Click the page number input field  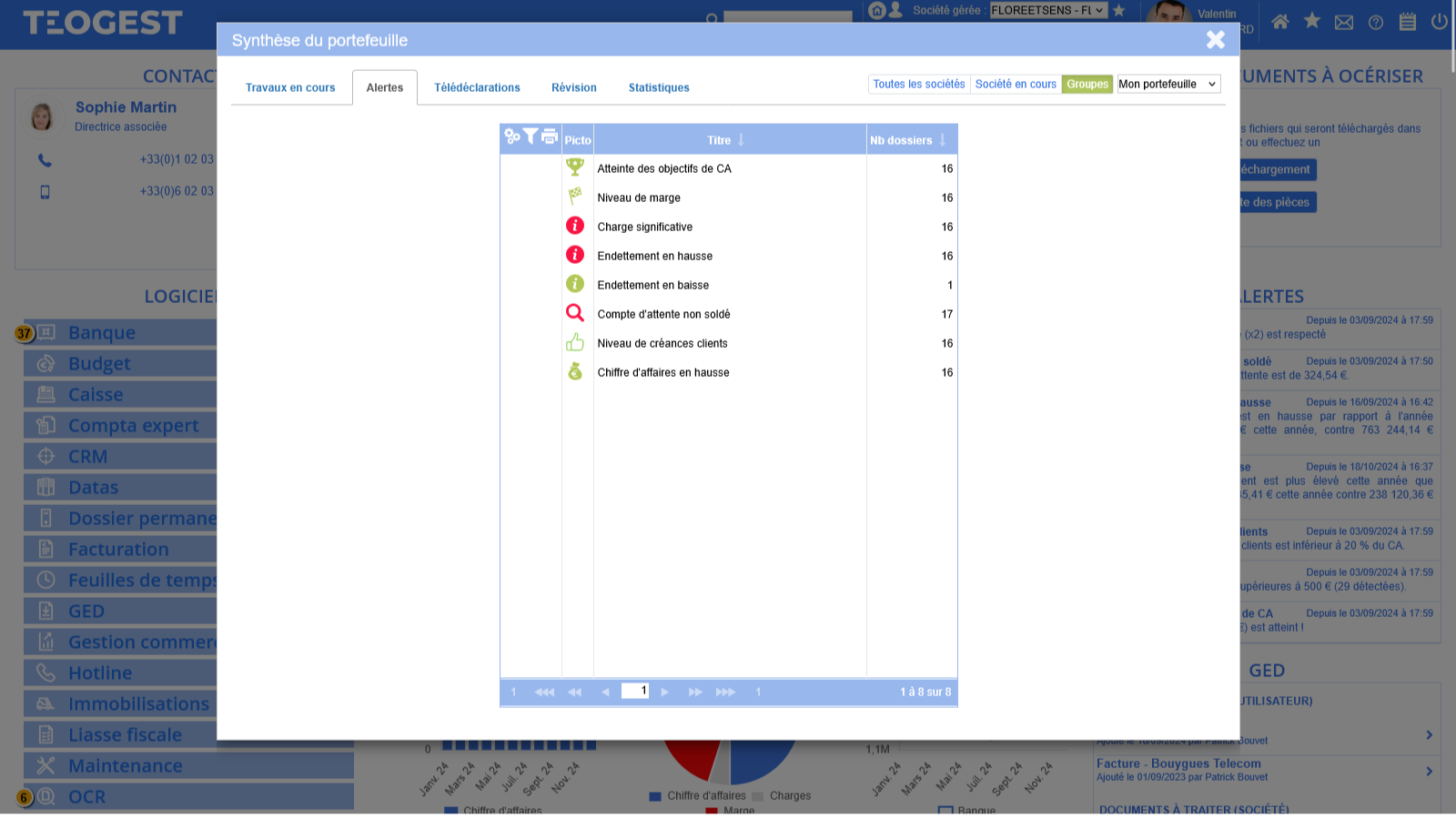pos(635,692)
